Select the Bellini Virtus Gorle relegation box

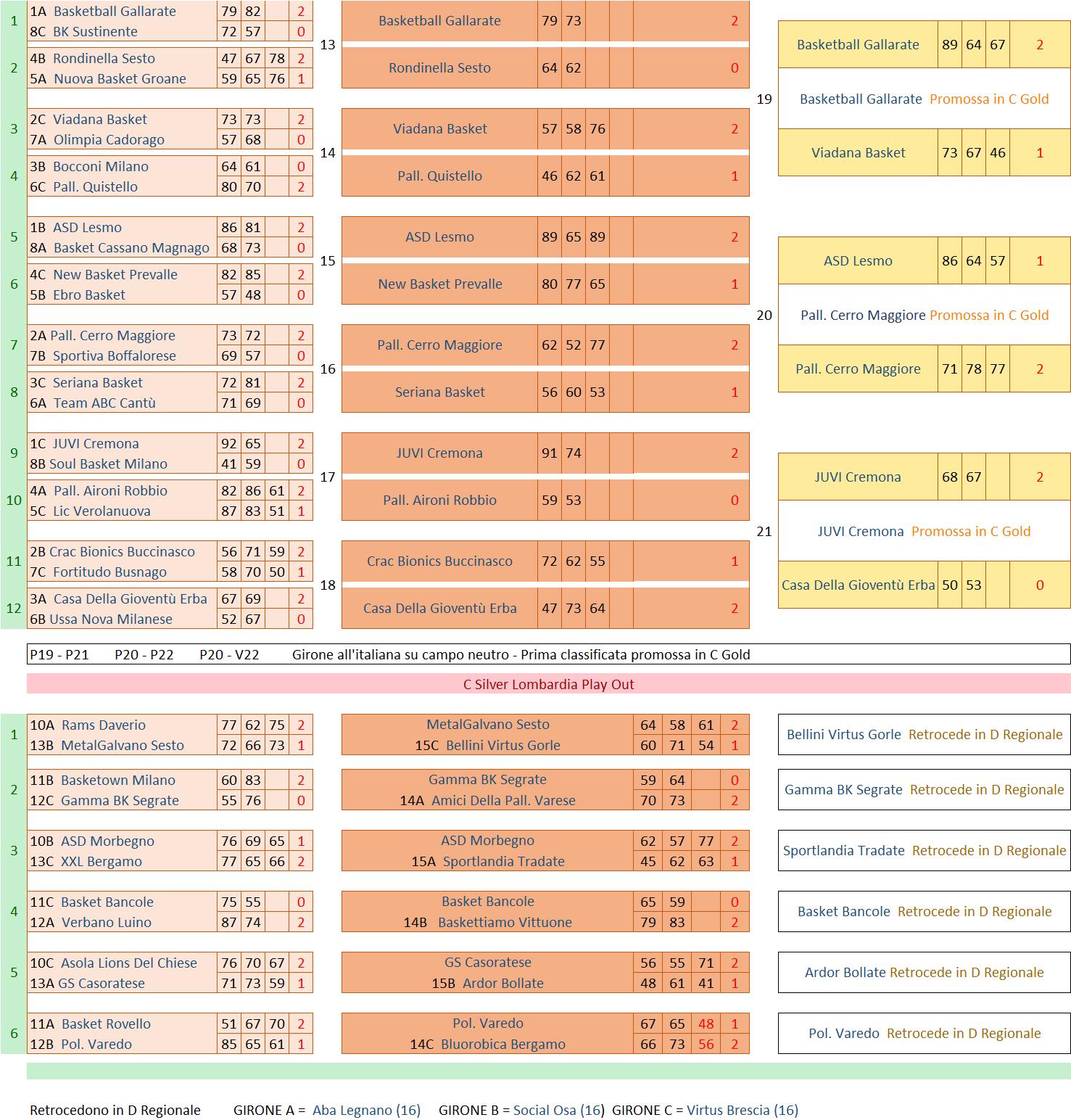click(924, 734)
